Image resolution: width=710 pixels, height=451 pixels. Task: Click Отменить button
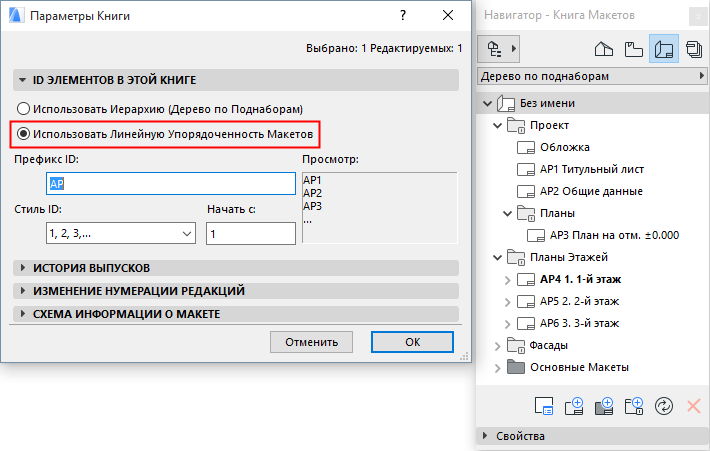tap(311, 342)
